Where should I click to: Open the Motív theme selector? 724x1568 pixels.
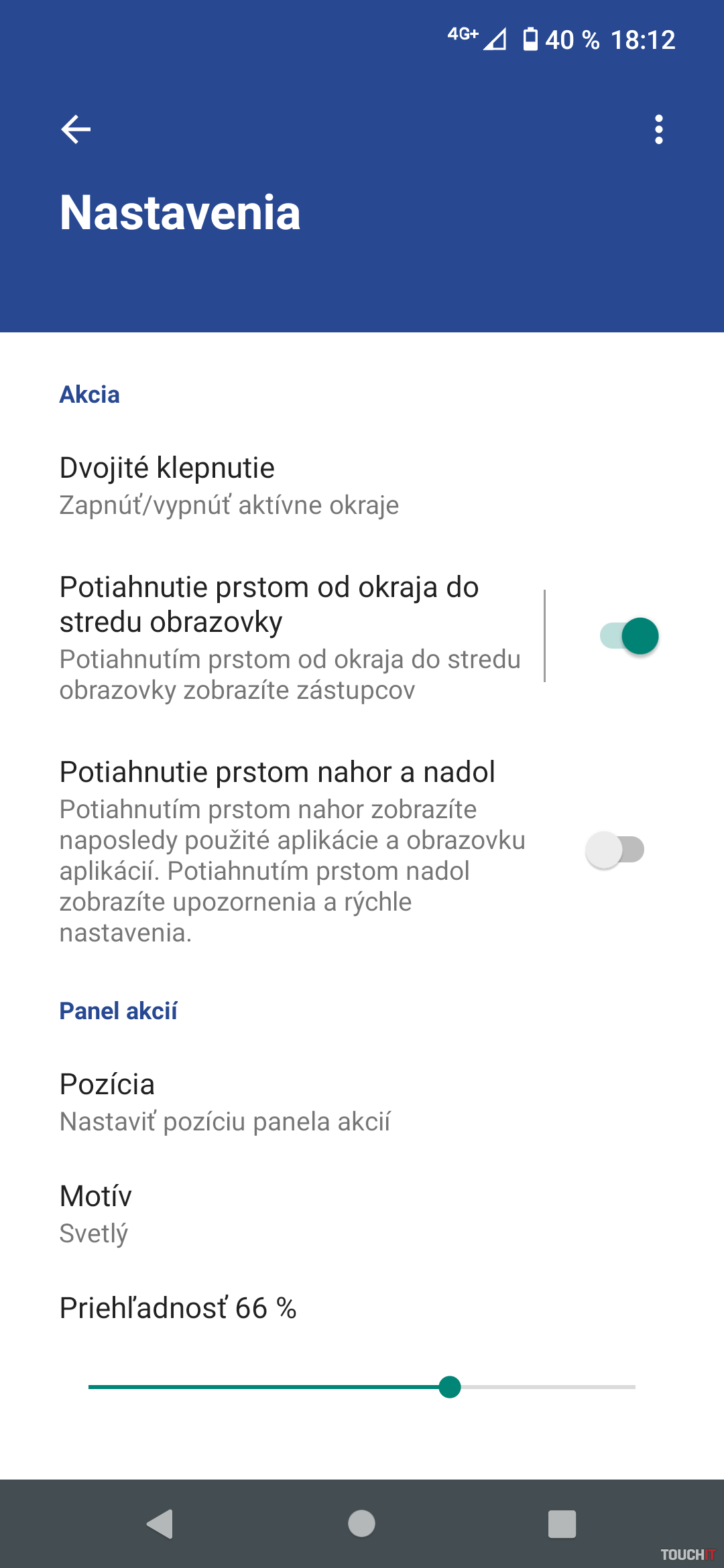pos(96,1214)
